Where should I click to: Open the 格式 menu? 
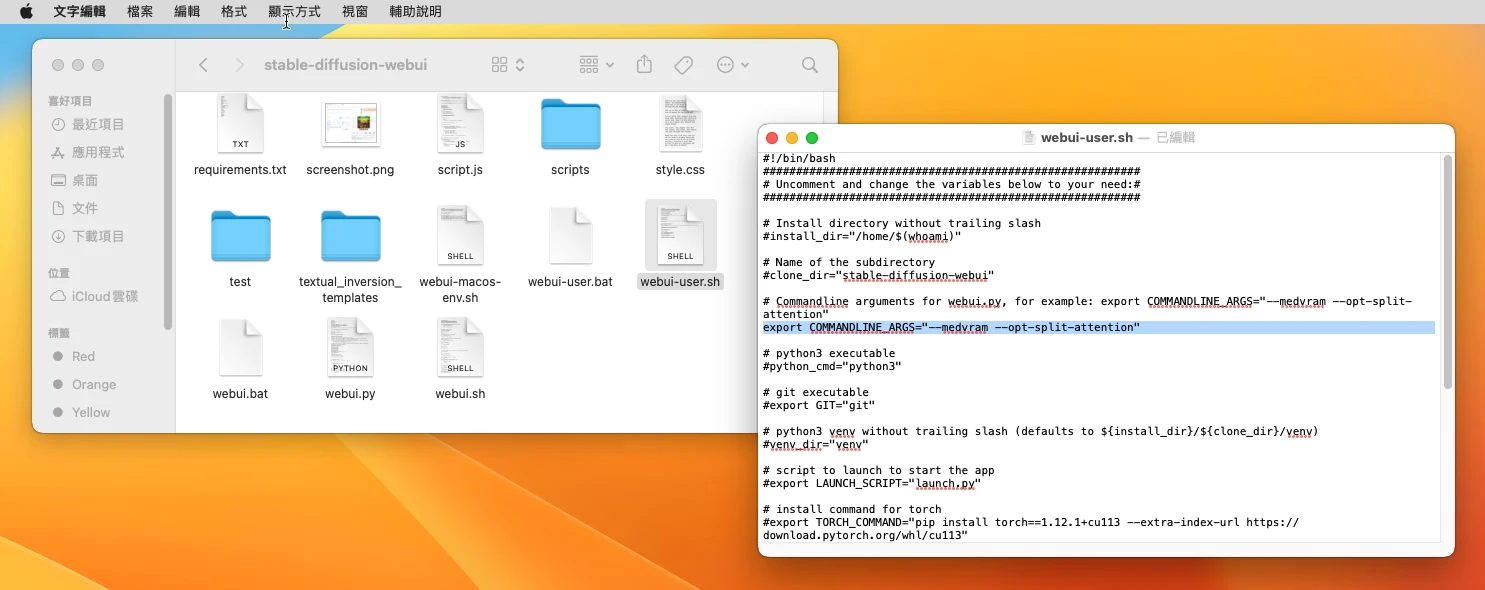(234, 12)
